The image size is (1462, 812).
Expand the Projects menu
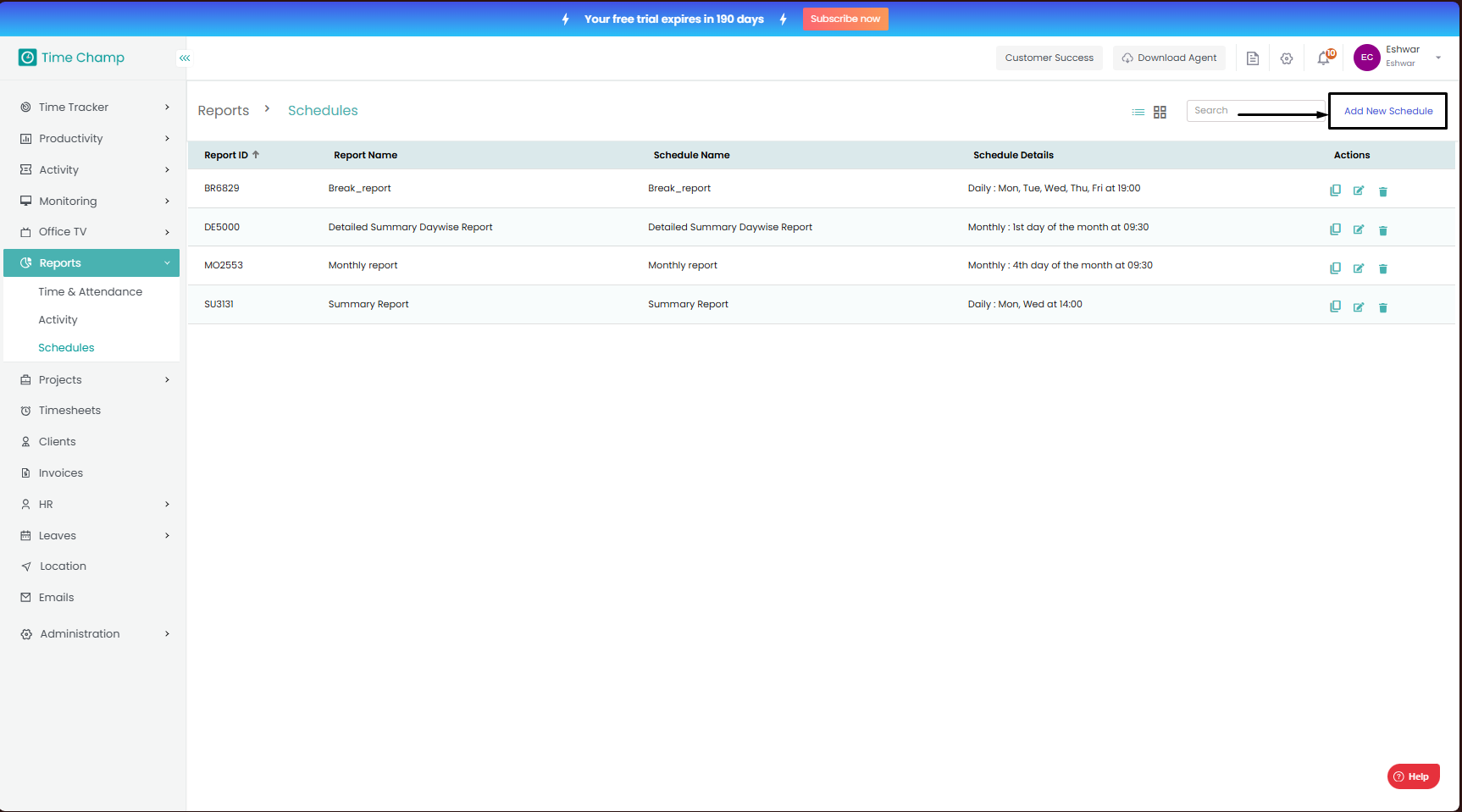click(167, 379)
